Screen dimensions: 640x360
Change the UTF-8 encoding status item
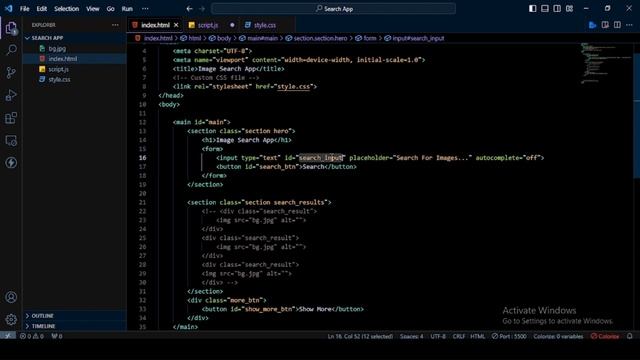click(438, 336)
